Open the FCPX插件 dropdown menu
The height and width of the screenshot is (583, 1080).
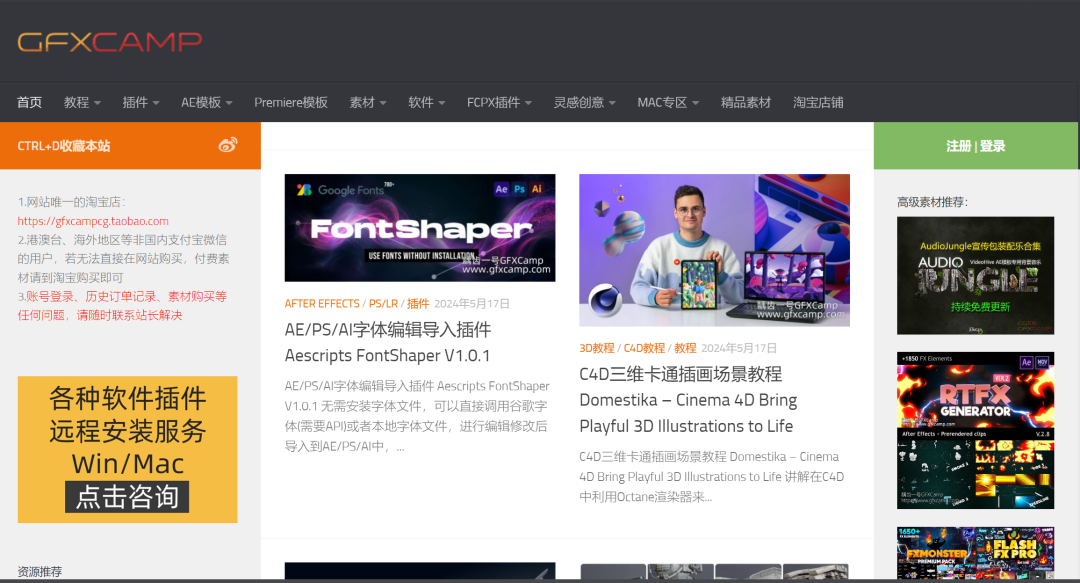click(x=499, y=103)
